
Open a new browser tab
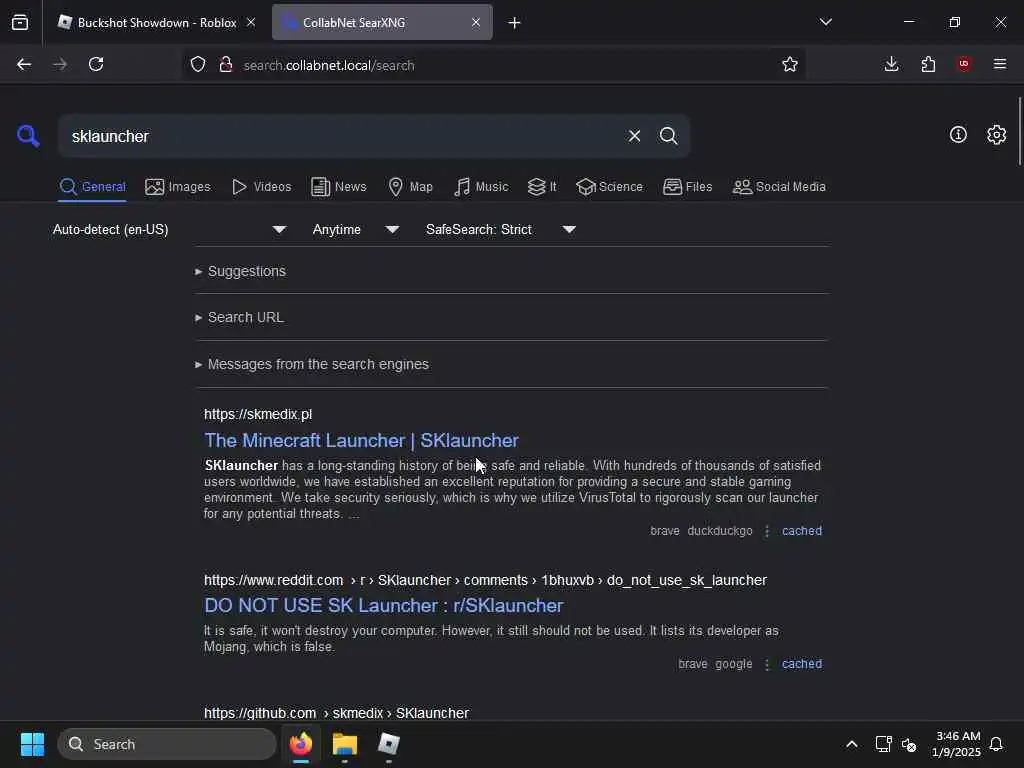[515, 23]
